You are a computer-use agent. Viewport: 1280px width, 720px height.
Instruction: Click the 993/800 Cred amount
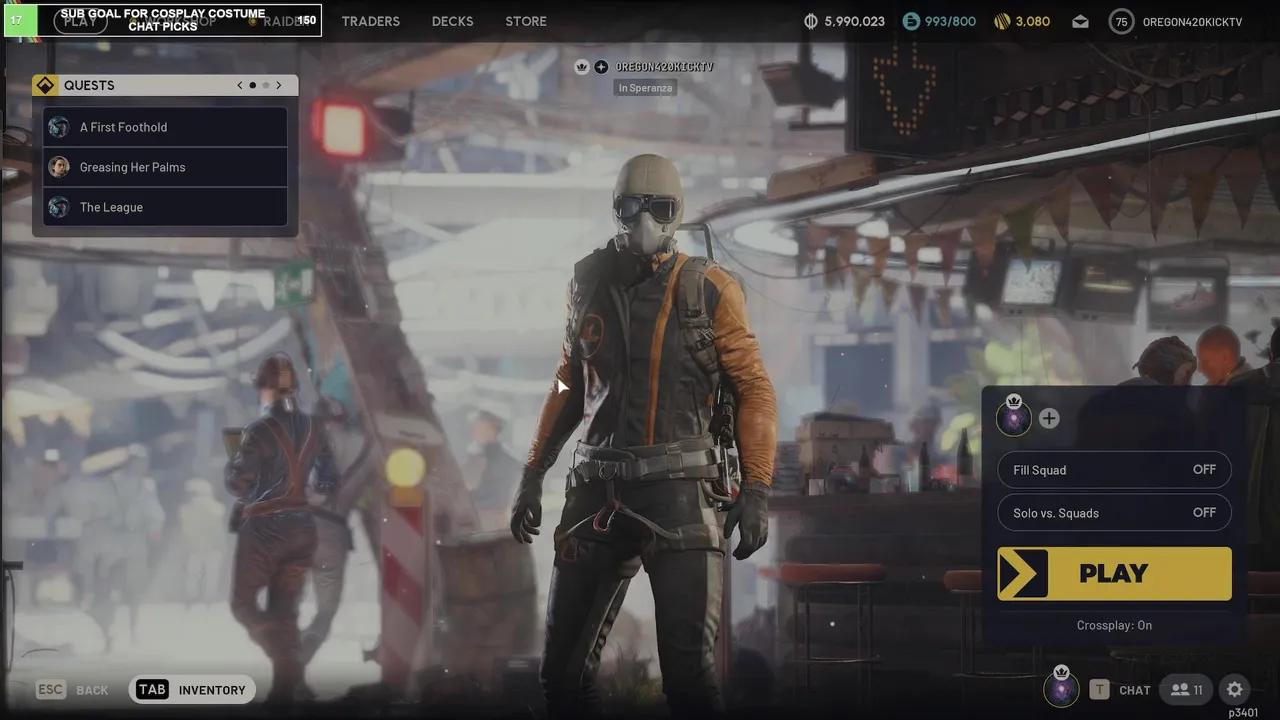pyautogui.click(x=950, y=21)
